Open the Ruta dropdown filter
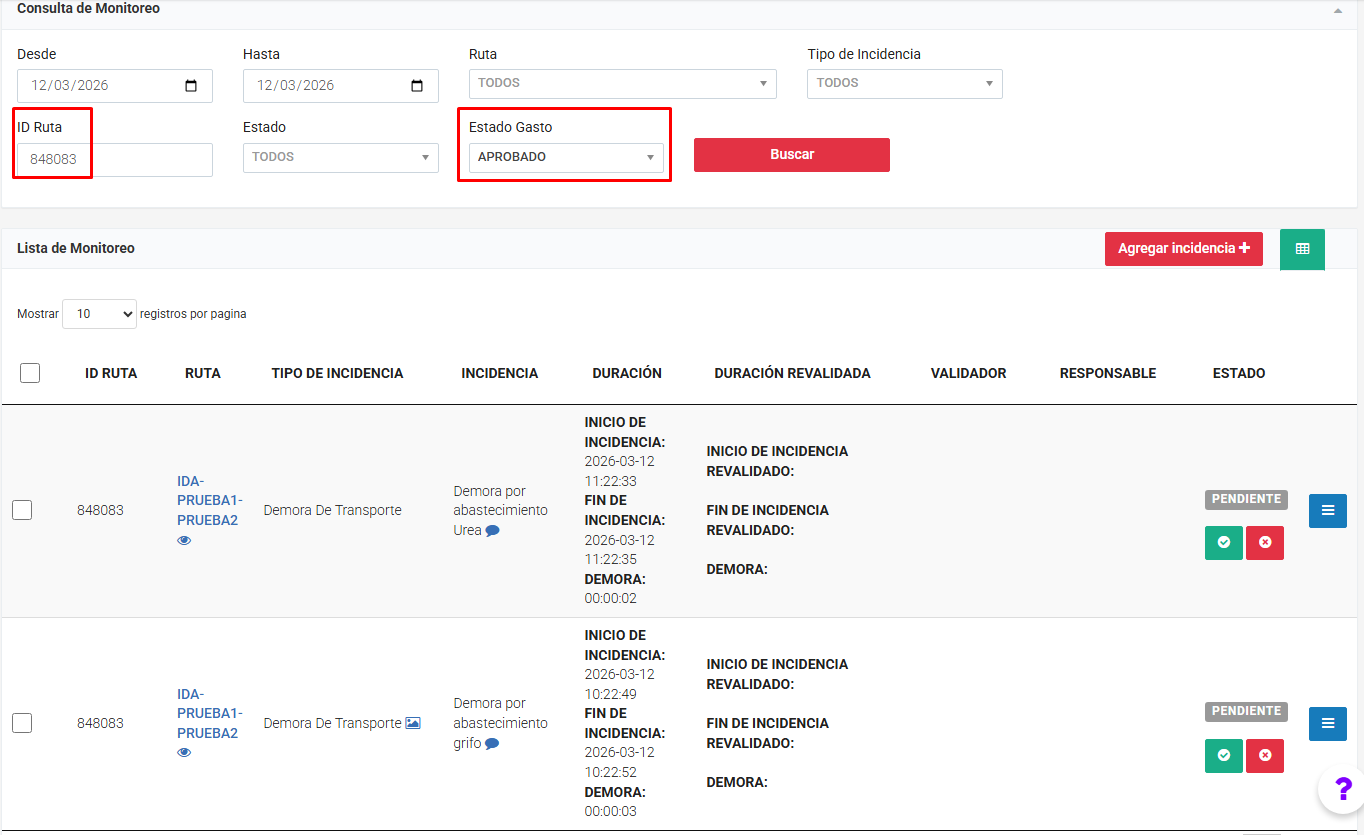The image size is (1364, 835). pyautogui.click(x=622, y=84)
